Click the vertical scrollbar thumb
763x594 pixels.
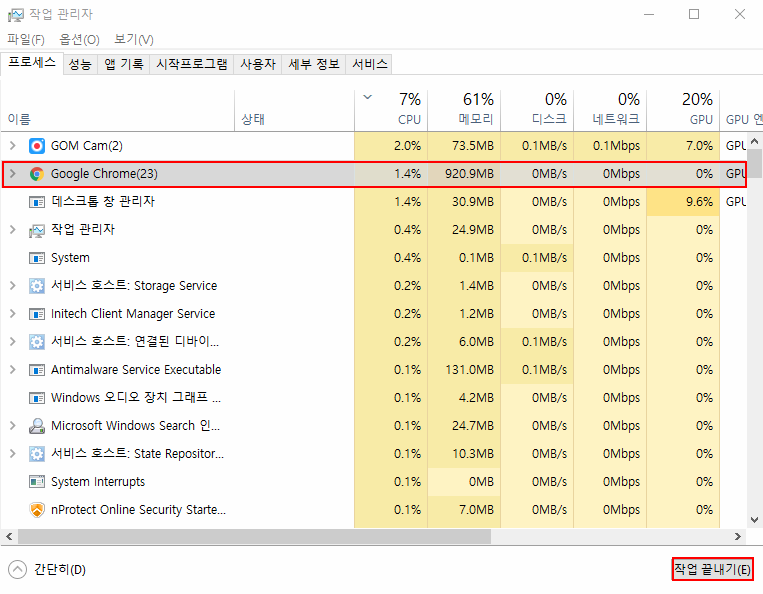pos(754,163)
